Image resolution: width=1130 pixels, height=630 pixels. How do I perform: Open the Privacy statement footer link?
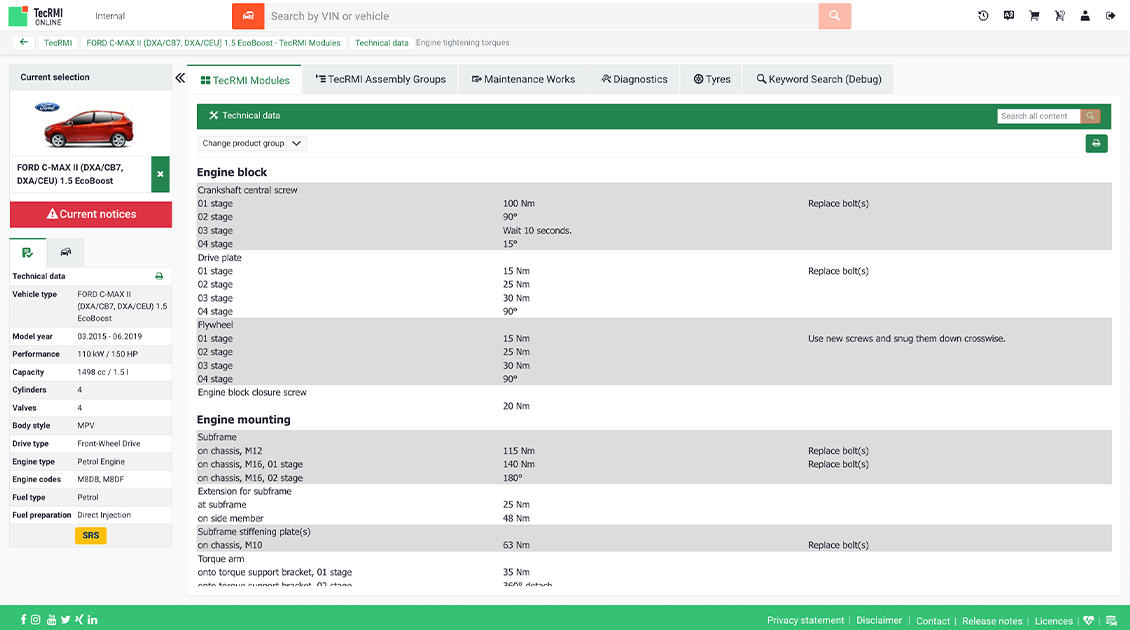point(805,621)
